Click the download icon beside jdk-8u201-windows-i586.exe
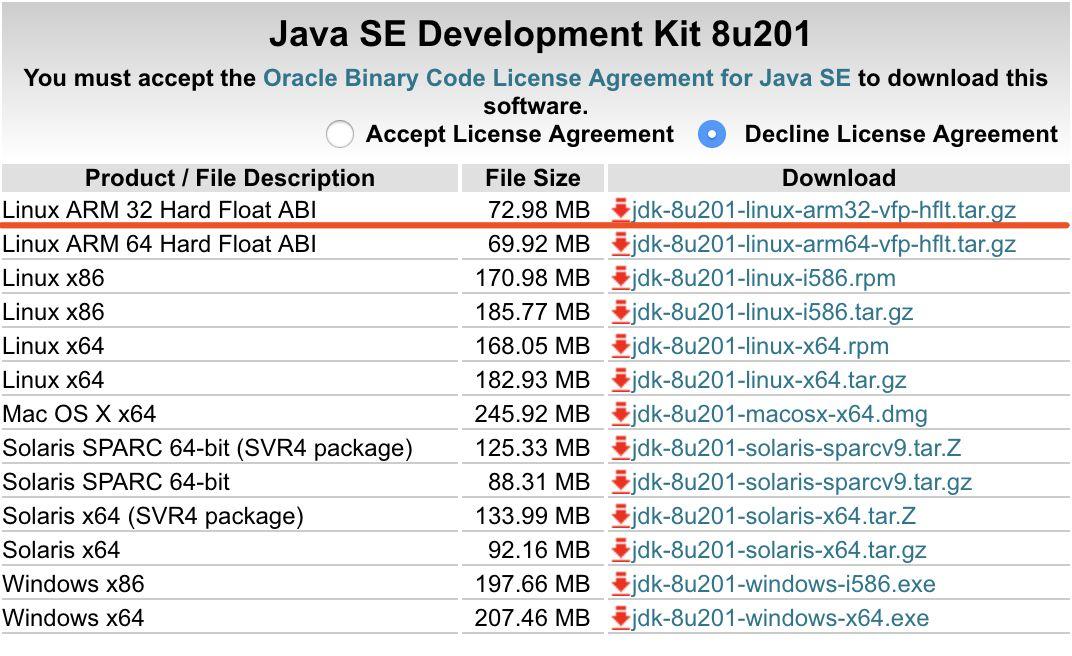Image resolution: width=1072 pixels, height=656 pixels. point(621,583)
